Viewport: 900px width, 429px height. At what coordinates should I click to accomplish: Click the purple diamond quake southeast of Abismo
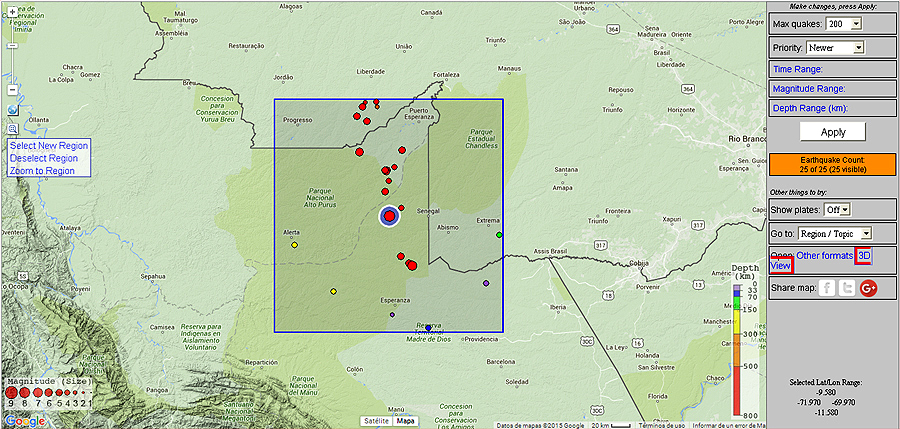486,283
